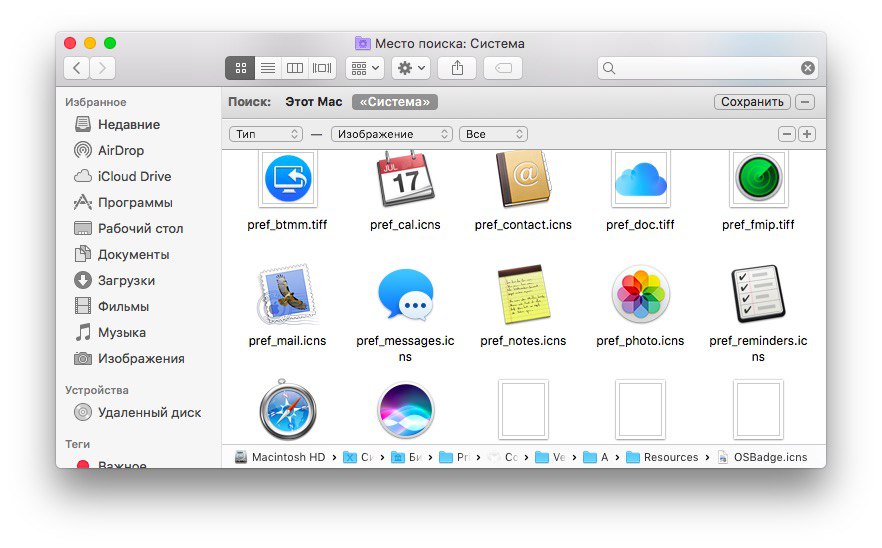Click into the search field
This screenshot has width=882, height=548.
(x=706, y=68)
